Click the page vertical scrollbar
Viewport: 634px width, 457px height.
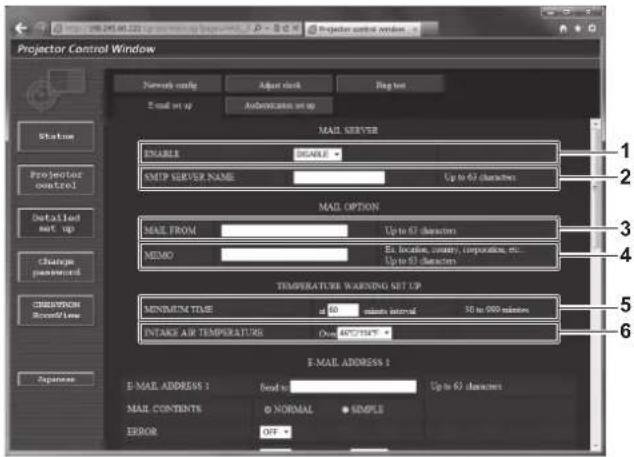pyautogui.click(x=595, y=284)
